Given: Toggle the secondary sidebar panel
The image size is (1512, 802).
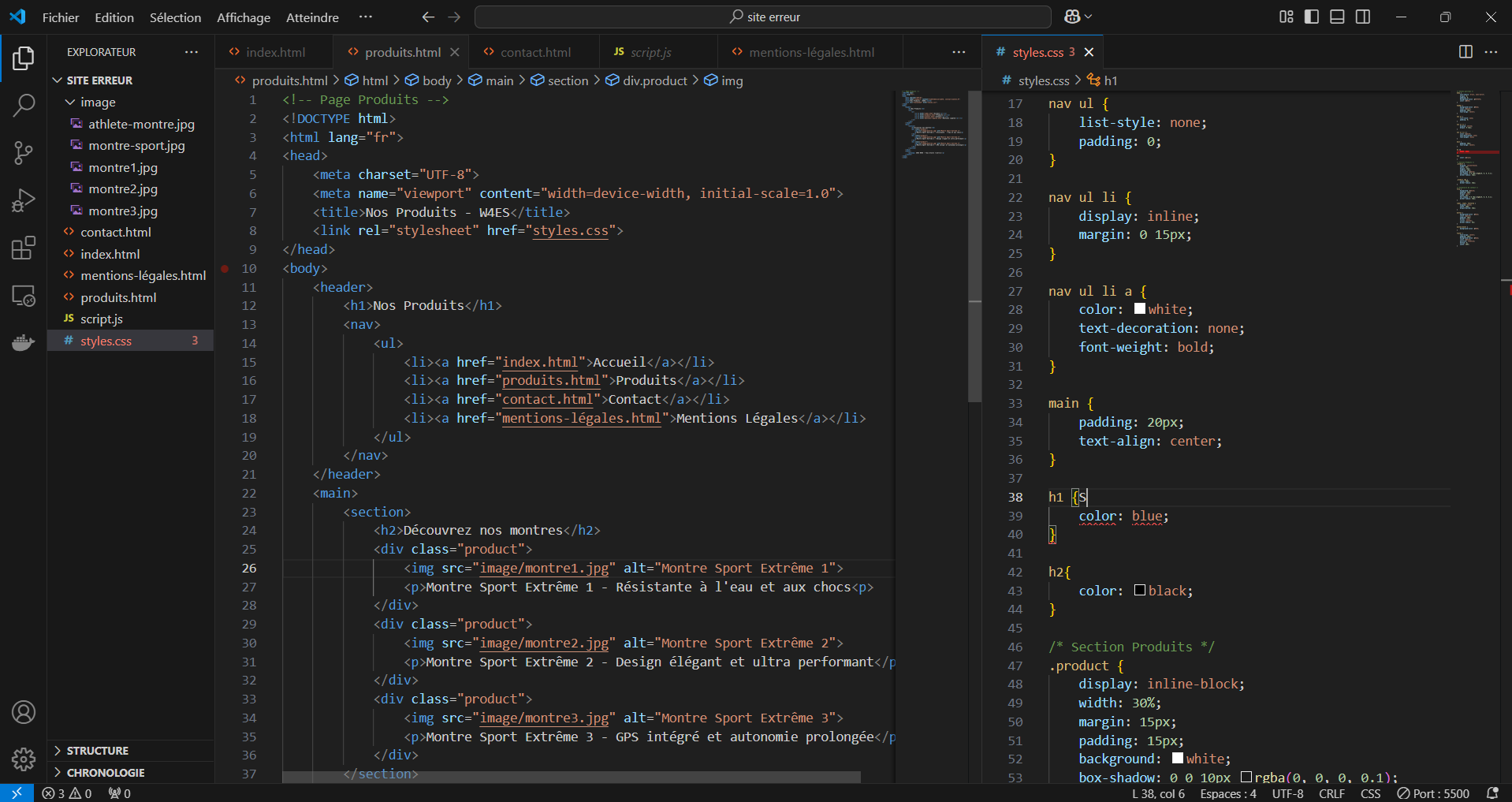Looking at the screenshot, I should (x=1364, y=16).
